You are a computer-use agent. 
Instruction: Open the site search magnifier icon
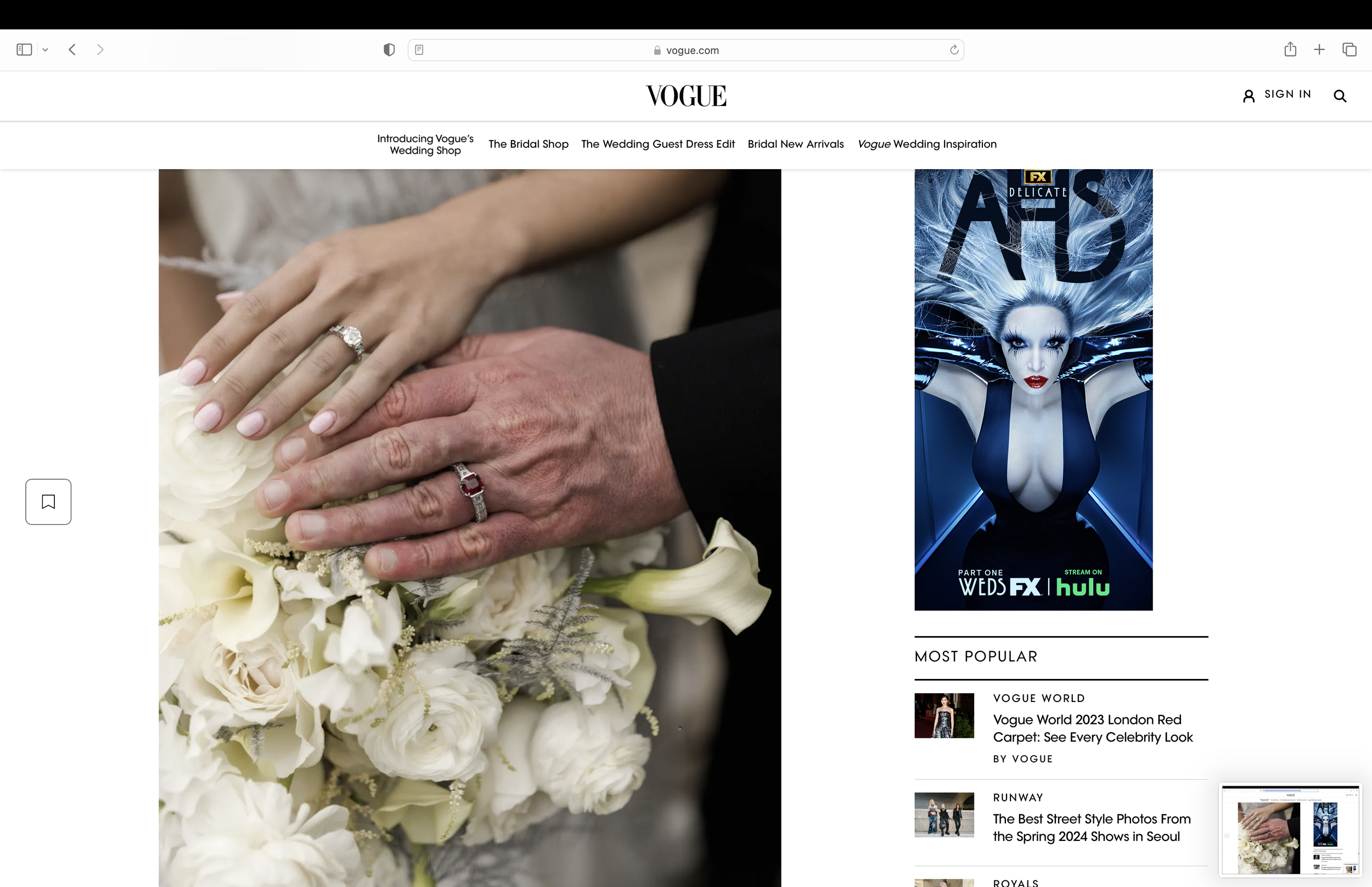click(1340, 96)
